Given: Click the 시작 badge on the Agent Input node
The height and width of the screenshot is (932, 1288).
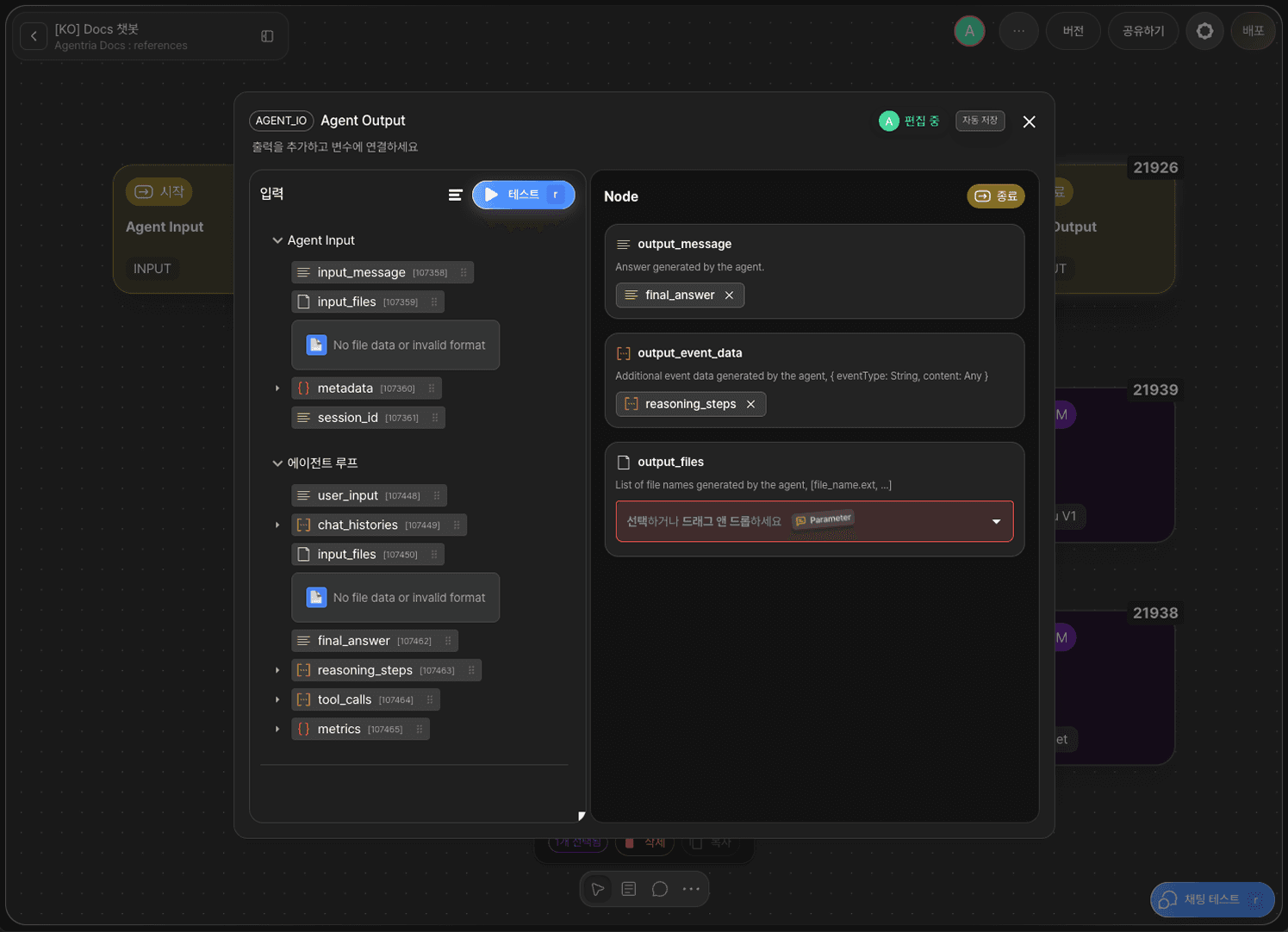Looking at the screenshot, I should click(159, 192).
